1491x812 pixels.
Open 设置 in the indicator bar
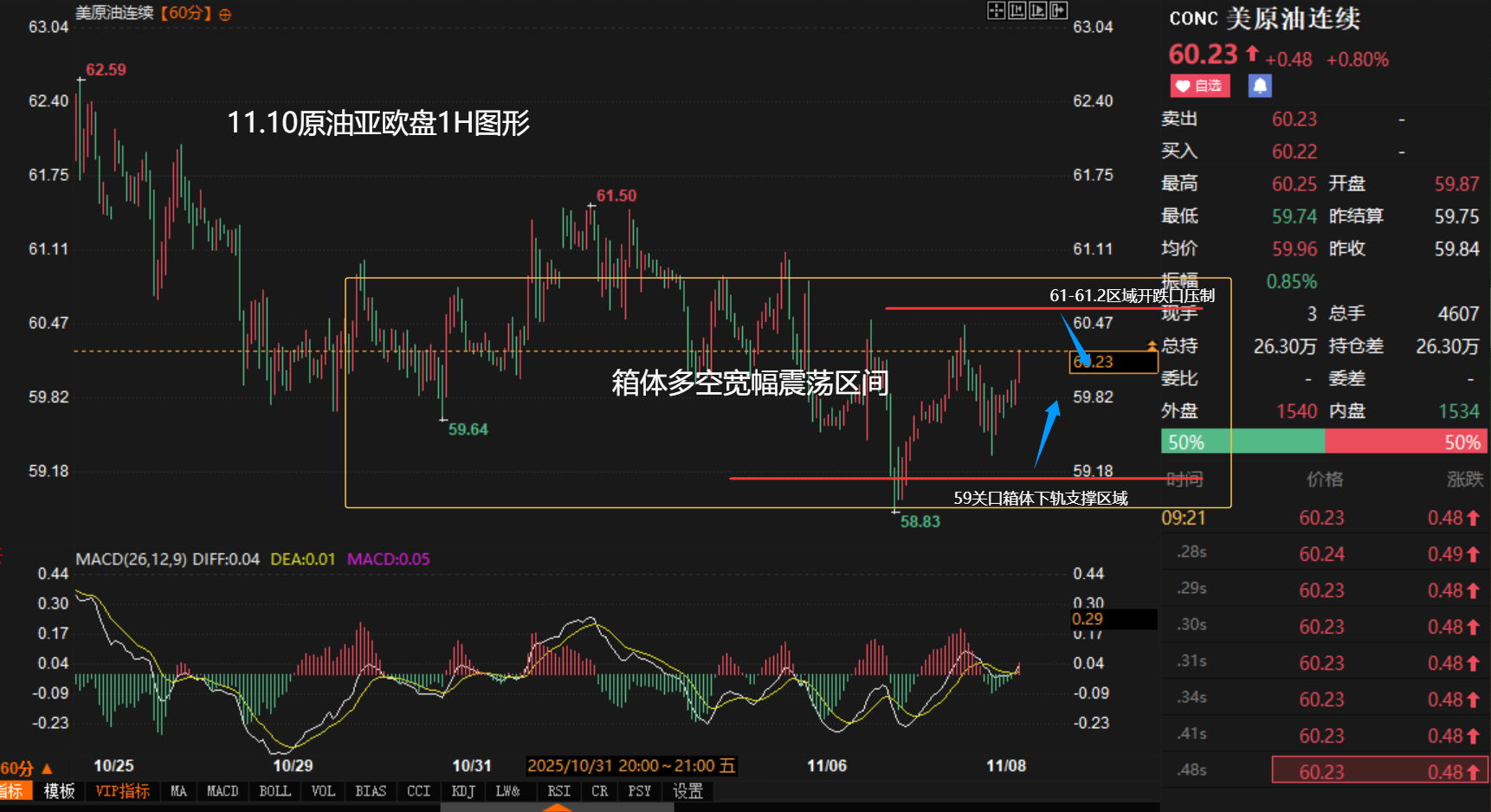click(x=687, y=791)
